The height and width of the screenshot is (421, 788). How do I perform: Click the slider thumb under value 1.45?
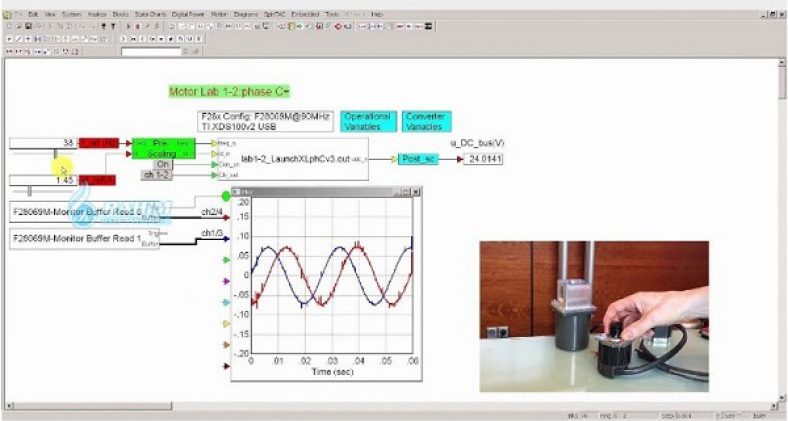(x=29, y=191)
